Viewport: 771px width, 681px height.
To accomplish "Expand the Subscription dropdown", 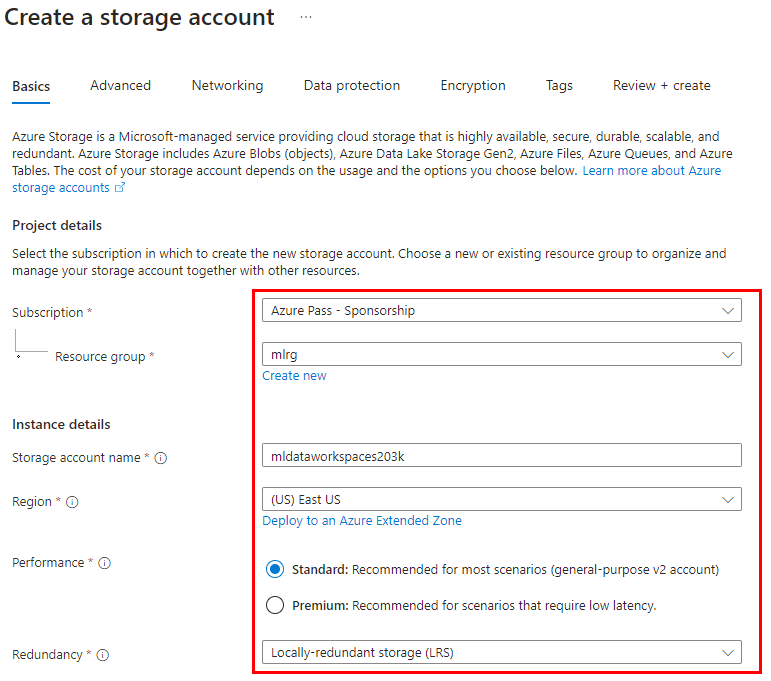I will tap(501, 311).
